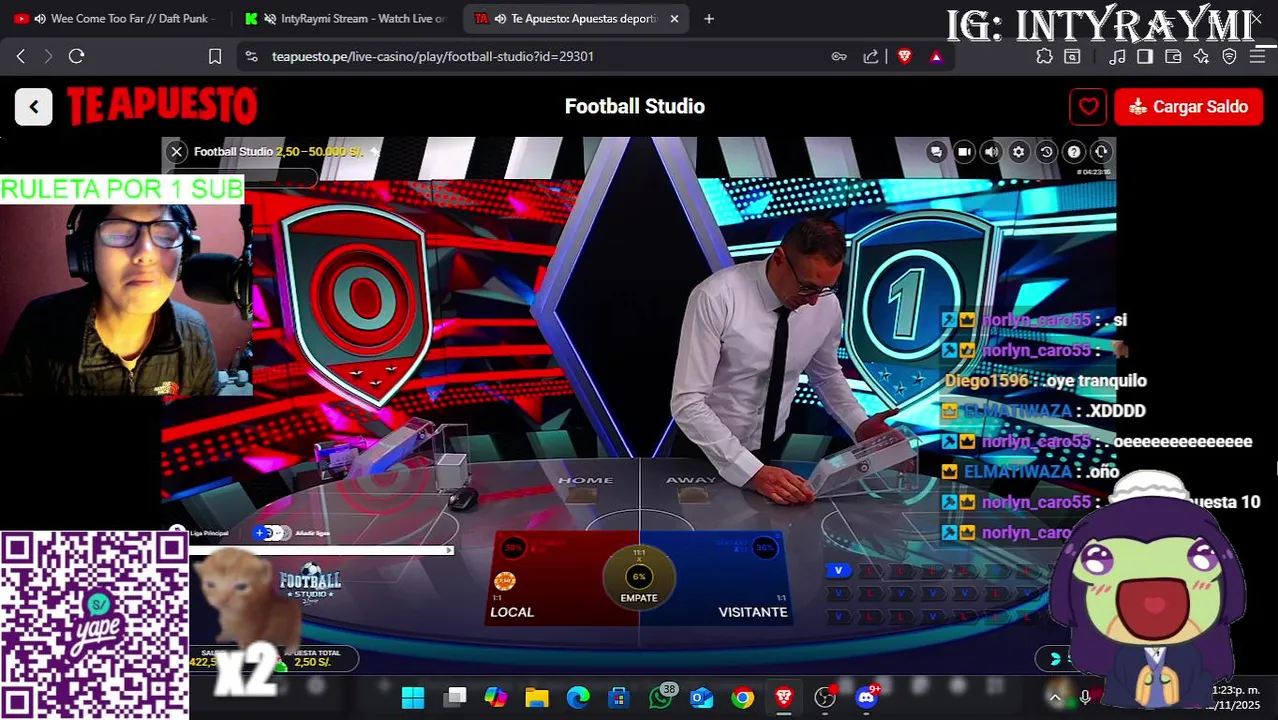Open the game settings gear
This screenshot has height=720, width=1278.
click(x=1018, y=152)
